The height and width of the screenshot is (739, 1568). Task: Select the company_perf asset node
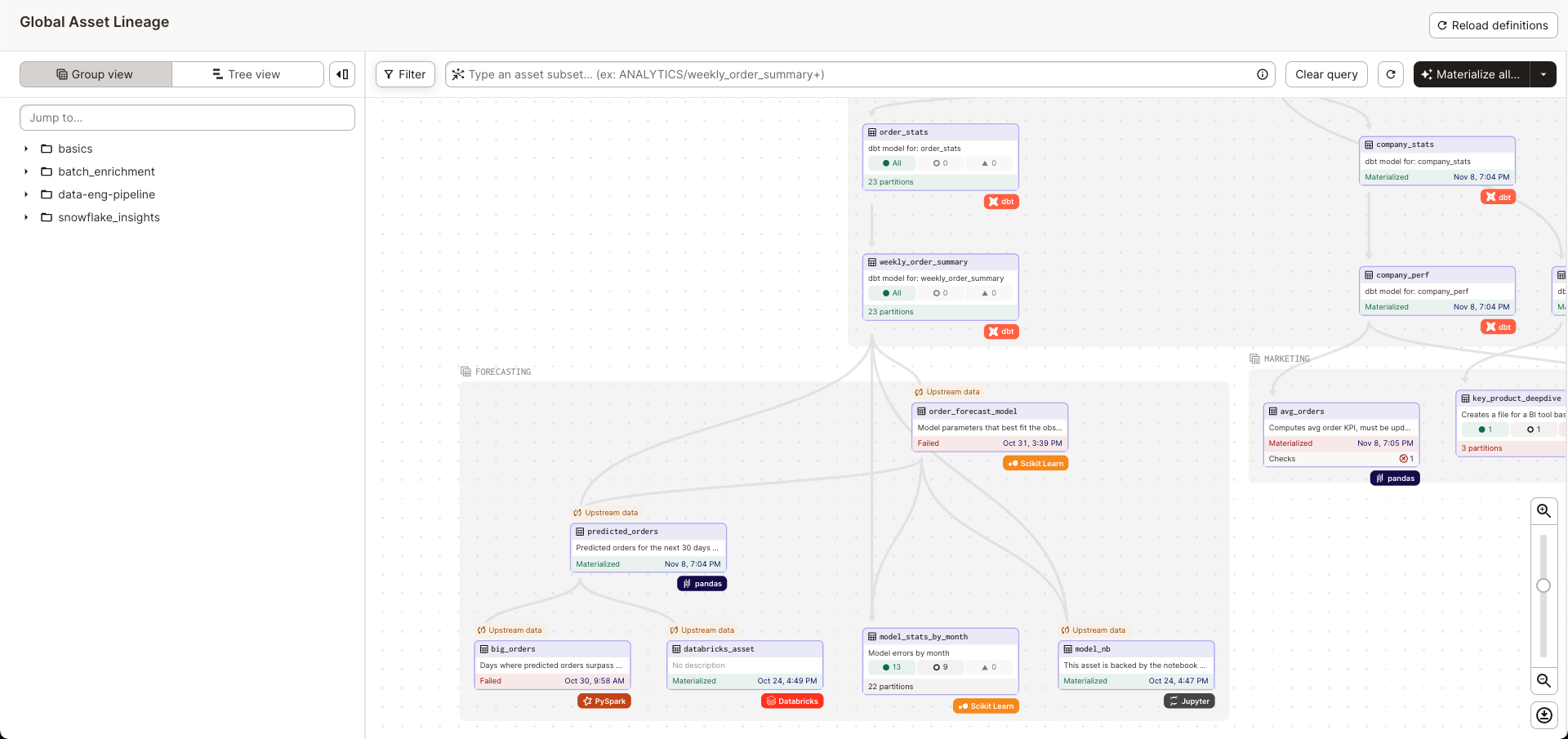[1437, 291]
